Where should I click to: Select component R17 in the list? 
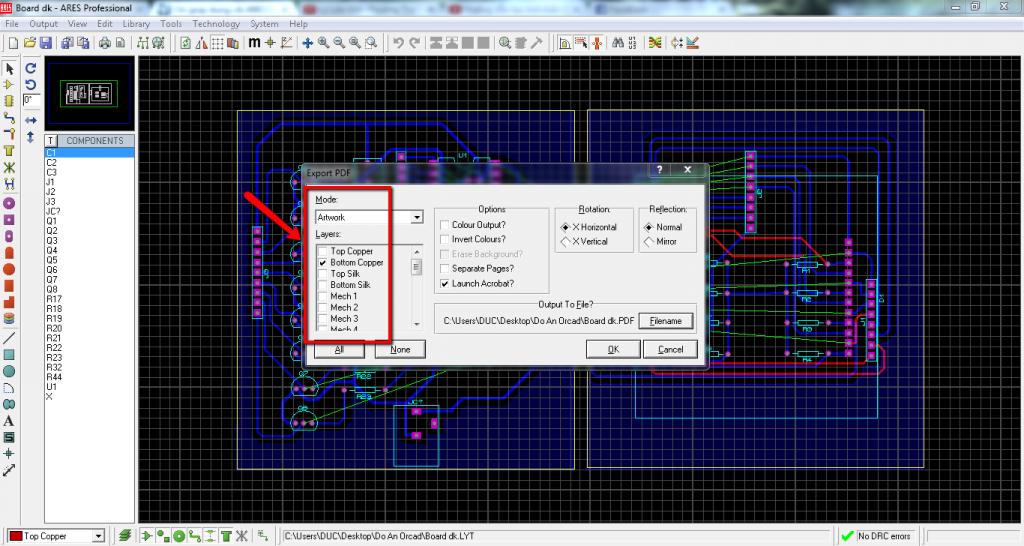[x=54, y=299]
